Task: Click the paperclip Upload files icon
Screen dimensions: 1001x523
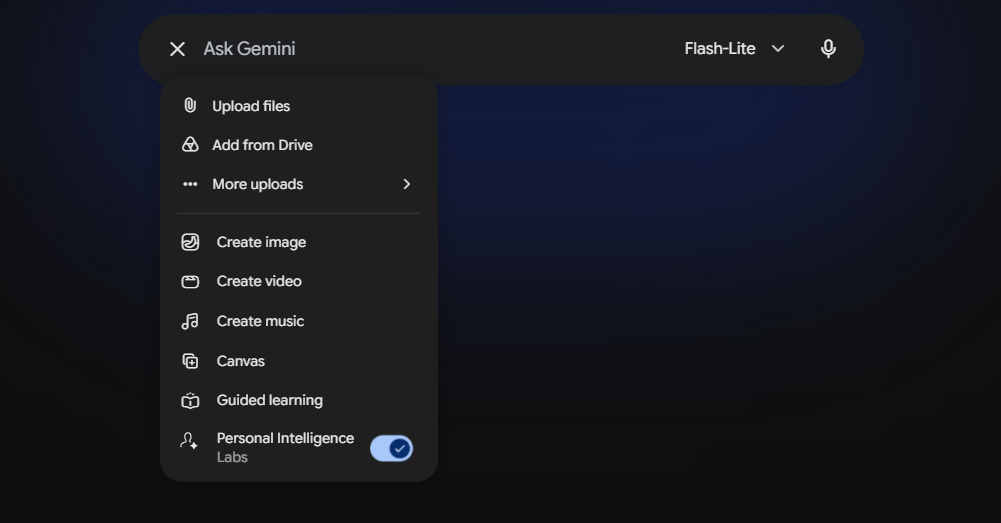Action: coord(190,106)
